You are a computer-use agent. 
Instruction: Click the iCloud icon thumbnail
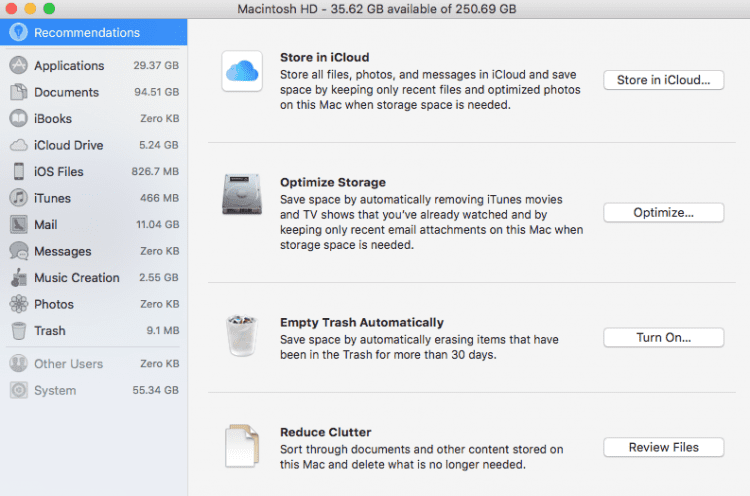point(242,71)
